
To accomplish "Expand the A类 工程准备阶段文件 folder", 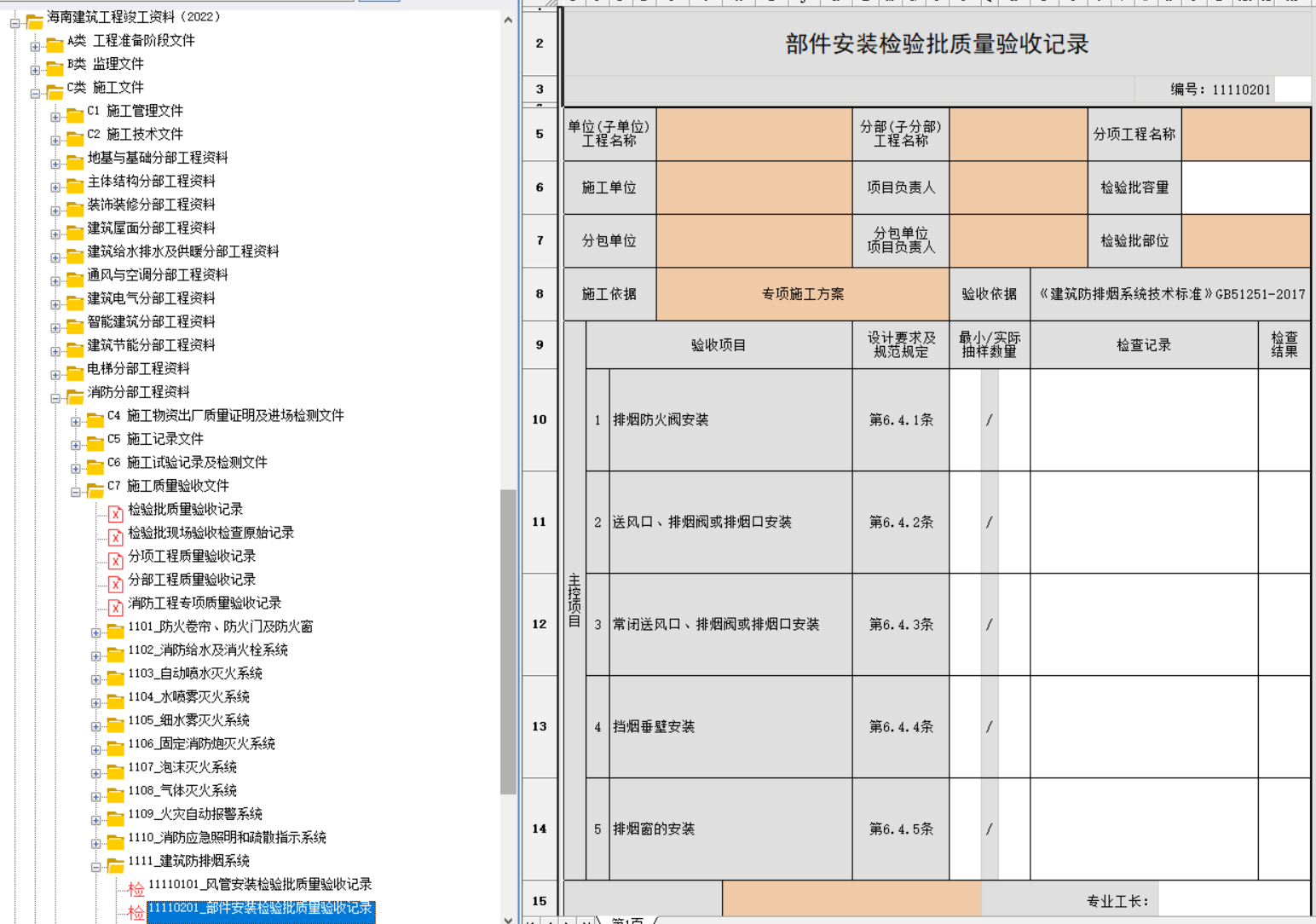I will (35, 47).
